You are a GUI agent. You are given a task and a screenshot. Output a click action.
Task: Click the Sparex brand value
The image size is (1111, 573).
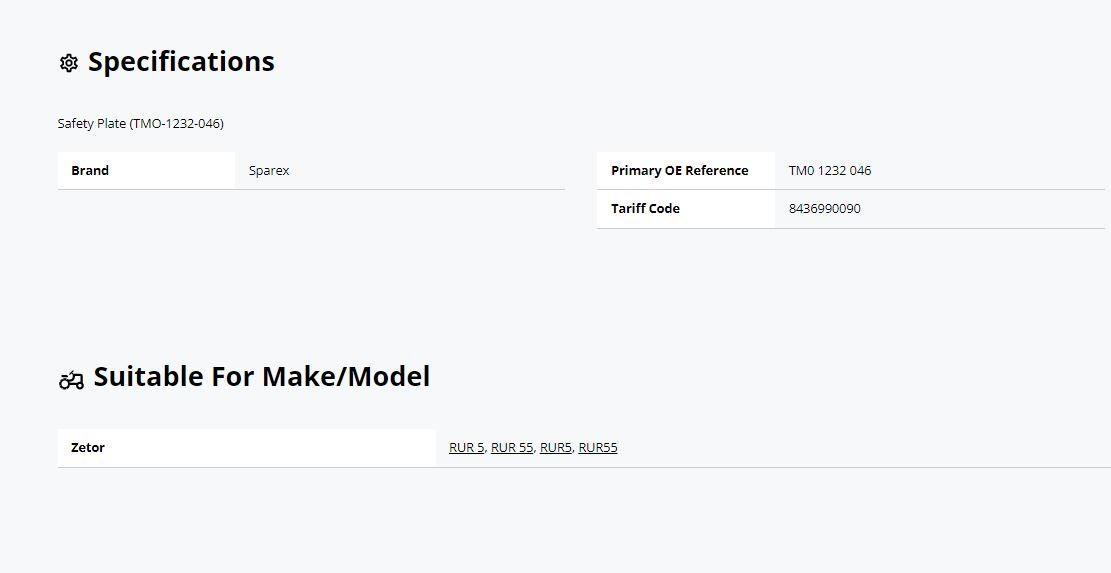269,171
